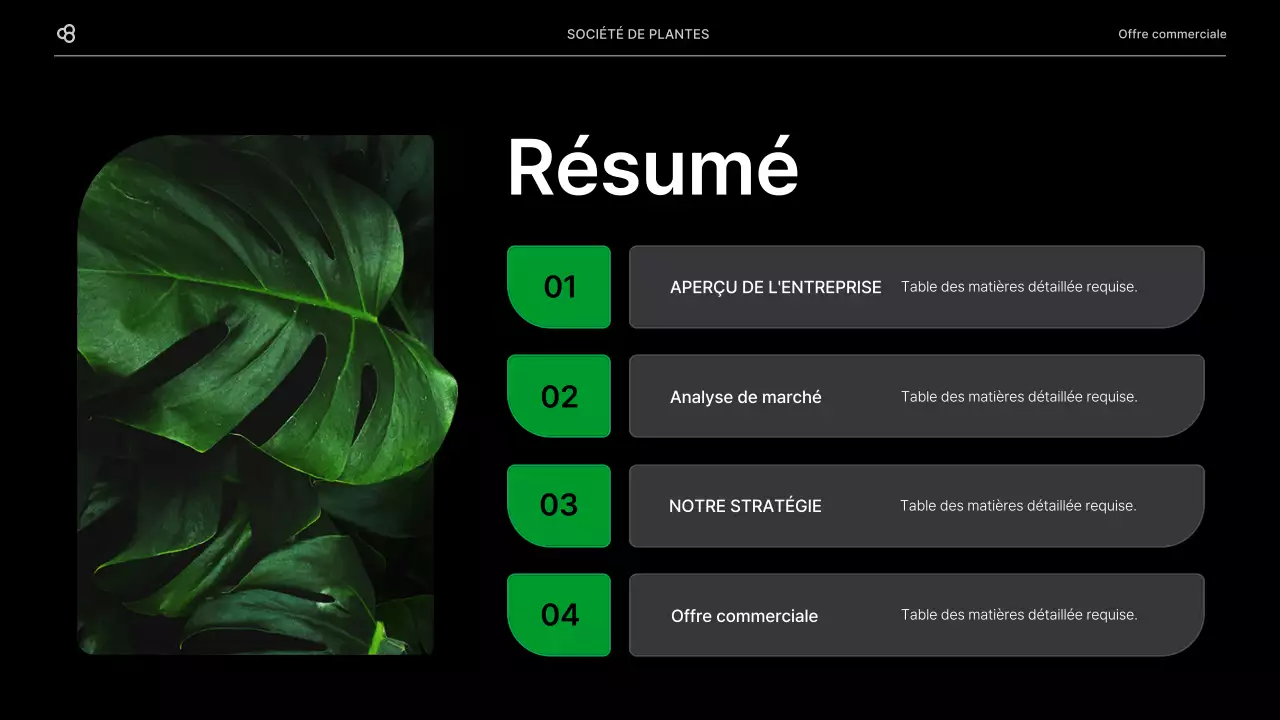
Task: Select the 03 green number badge
Action: (559, 506)
